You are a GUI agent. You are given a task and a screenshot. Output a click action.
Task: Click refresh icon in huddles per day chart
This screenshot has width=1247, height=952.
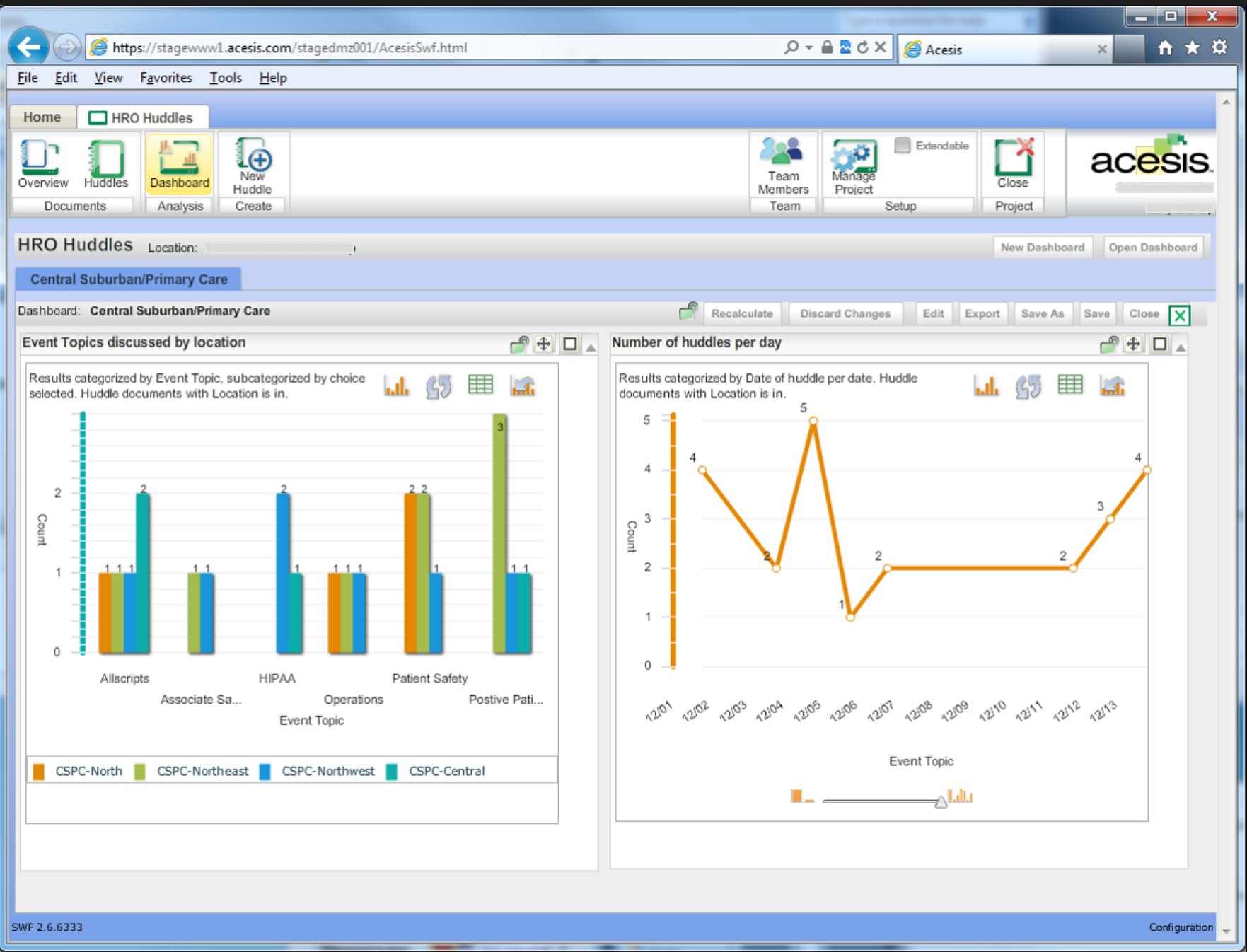(x=1028, y=386)
